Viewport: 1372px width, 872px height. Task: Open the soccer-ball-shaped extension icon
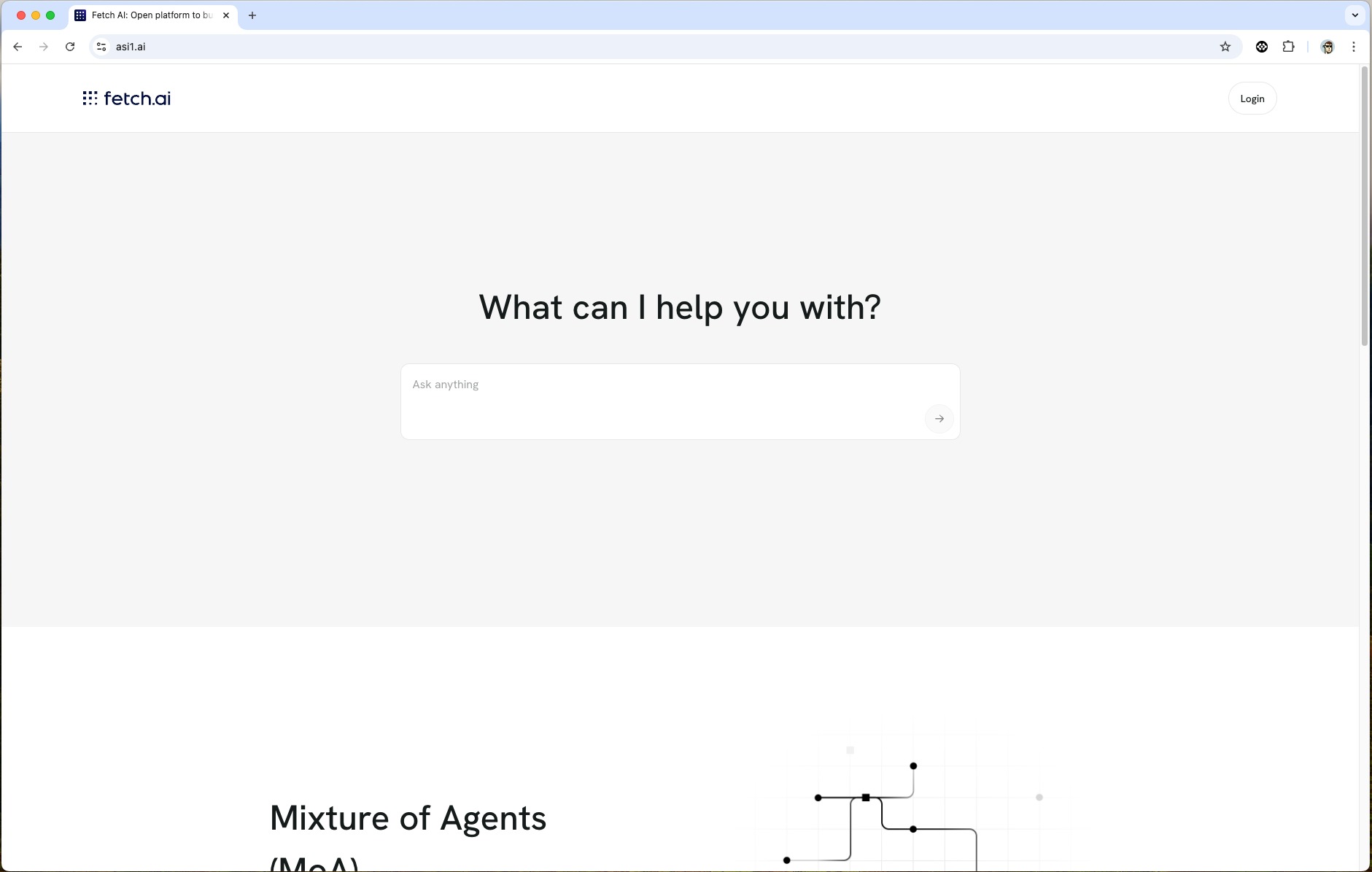tap(1262, 47)
